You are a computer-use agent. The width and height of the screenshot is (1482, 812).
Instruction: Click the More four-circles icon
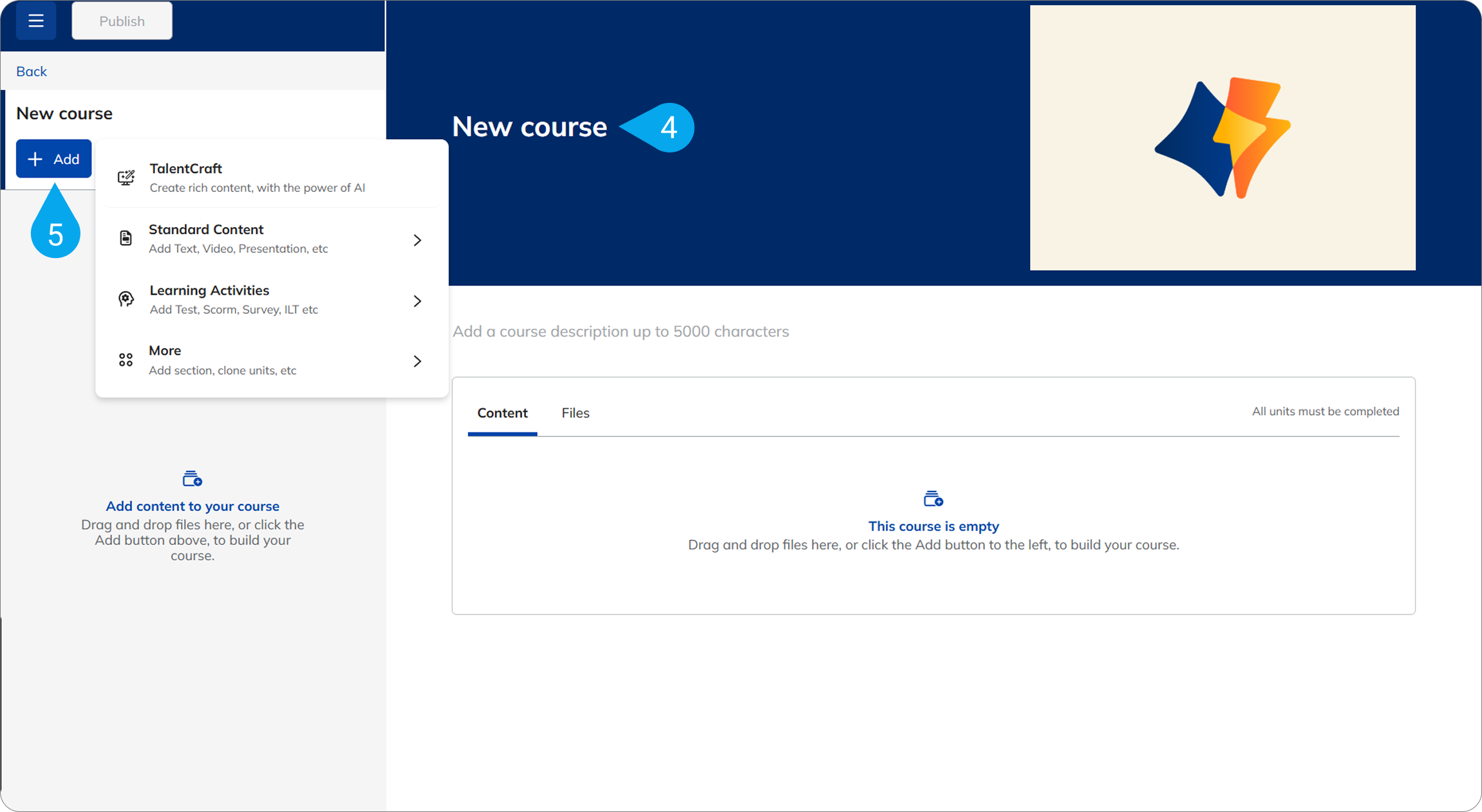(x=126, y=360)
